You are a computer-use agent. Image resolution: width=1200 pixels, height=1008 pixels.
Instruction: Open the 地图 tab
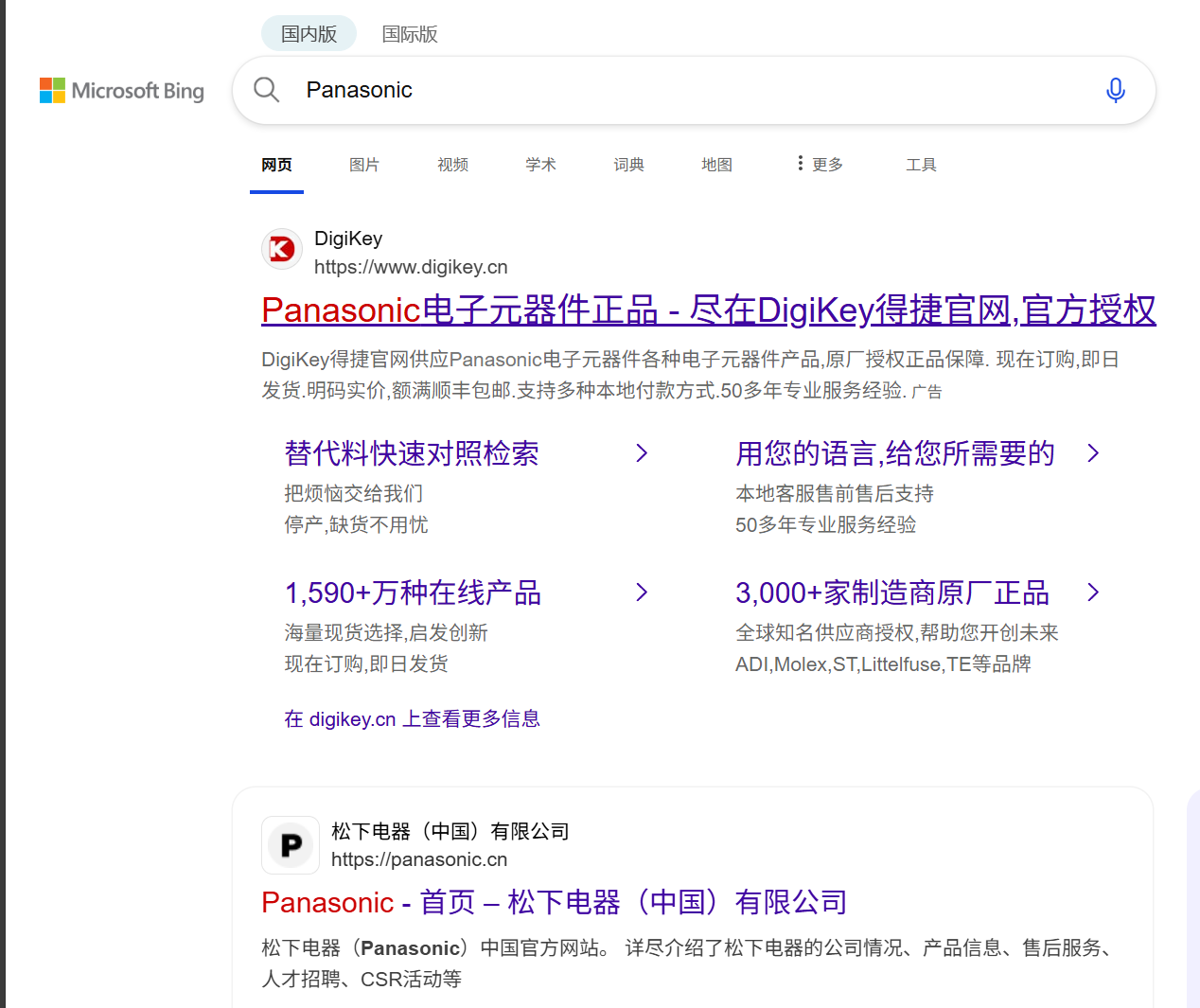(x=716, y=165)
